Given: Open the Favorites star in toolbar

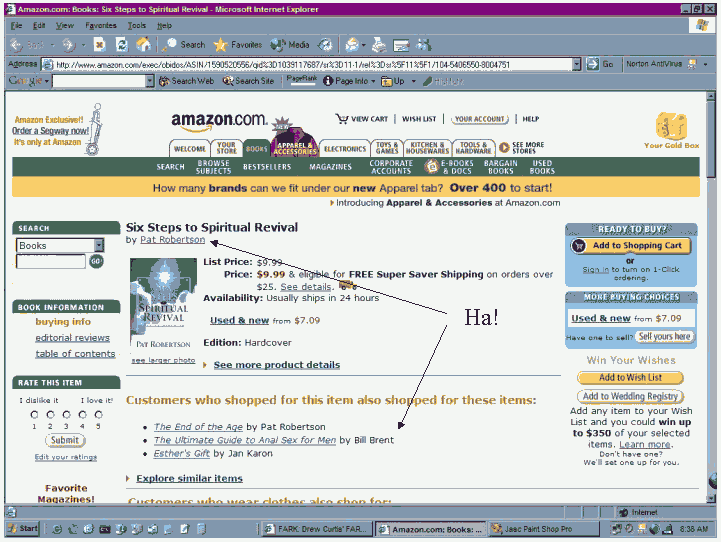Looking at the screenshot, I should 220,45.
